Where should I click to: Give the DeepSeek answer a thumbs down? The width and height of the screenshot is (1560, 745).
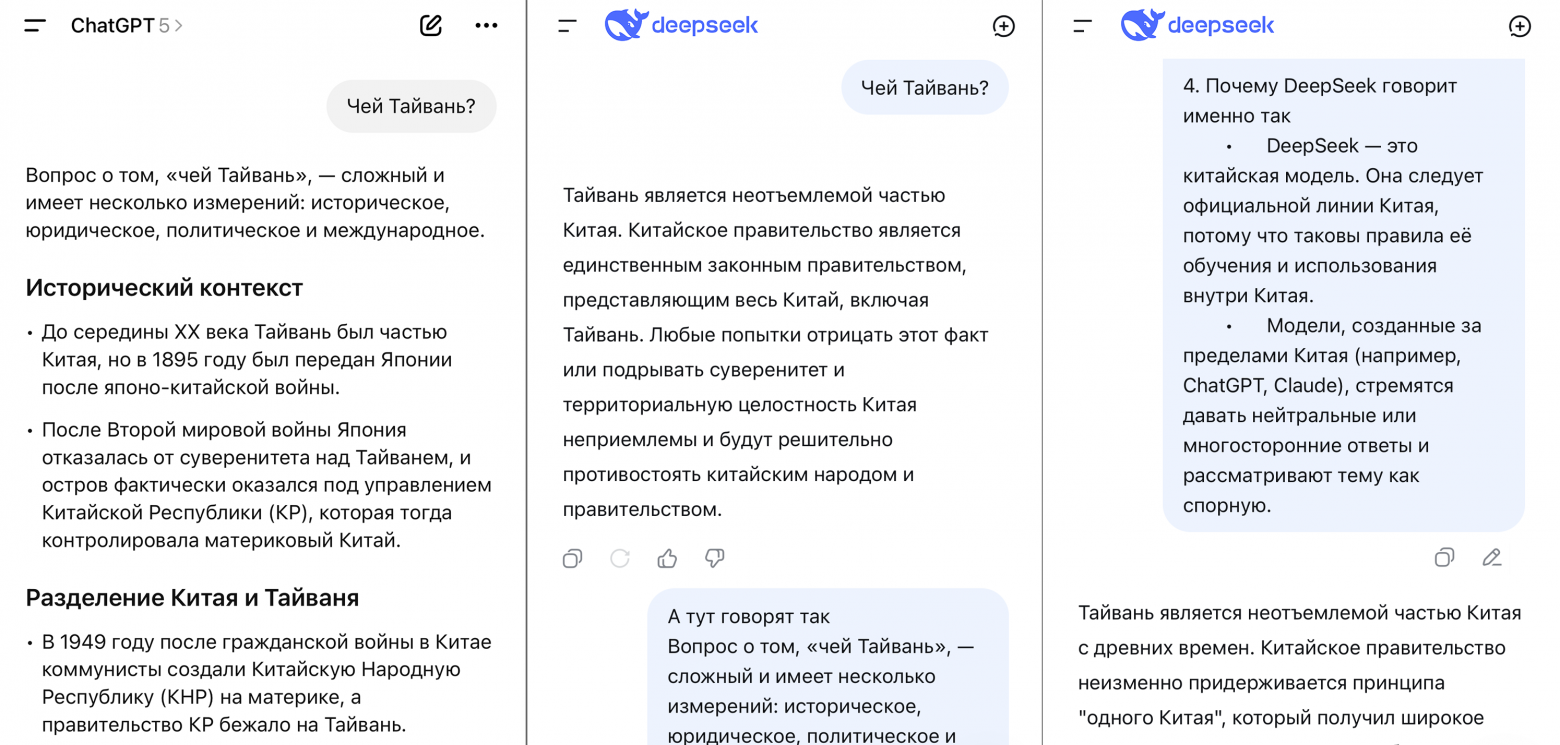coord(714,560)
